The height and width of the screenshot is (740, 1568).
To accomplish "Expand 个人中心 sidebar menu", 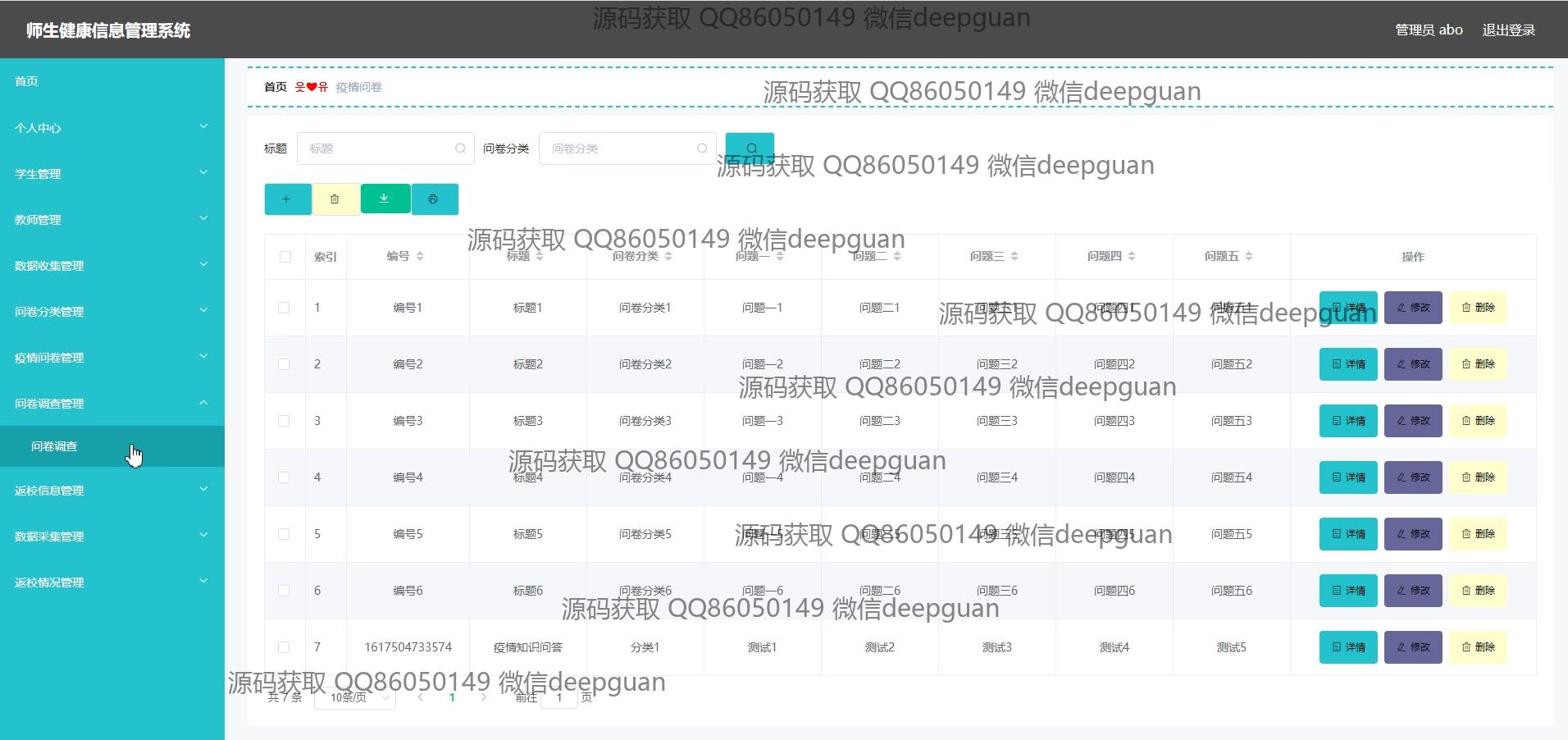I will coord(112,127).
